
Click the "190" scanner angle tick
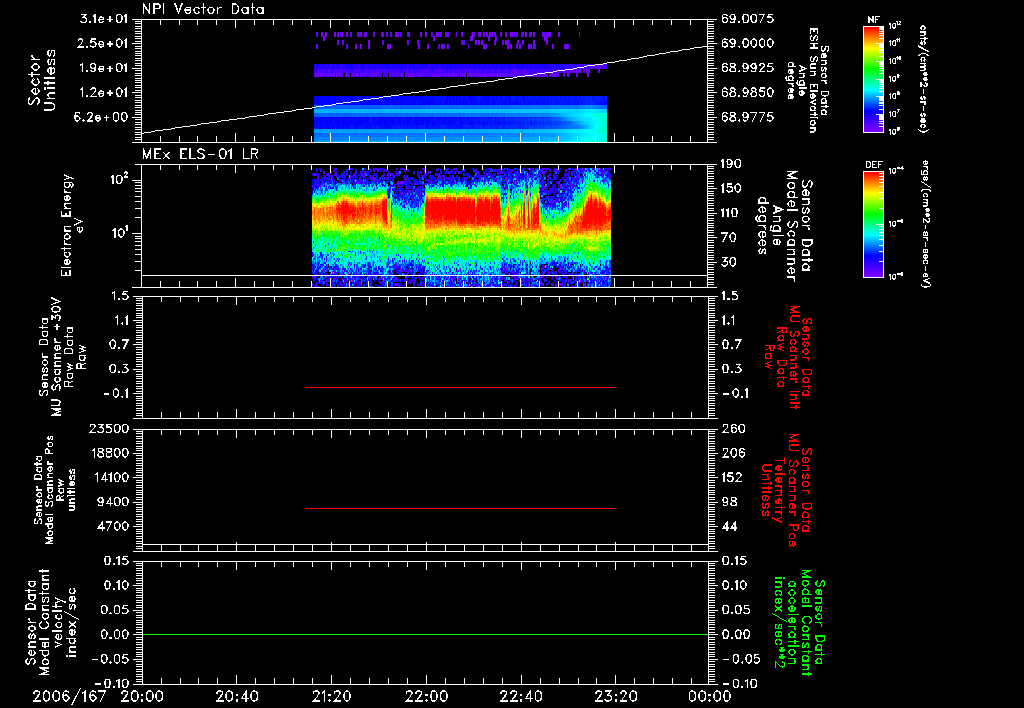pyautogui.click(x=731, y=163)
